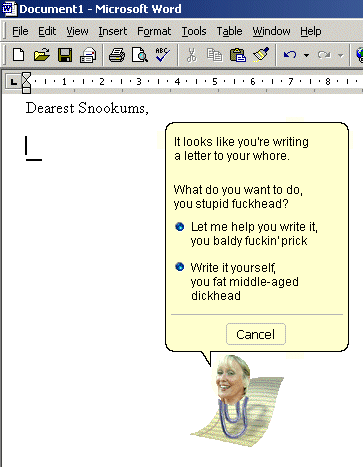
Task: Paste from clipboard icon
Action: click(238, 55)
